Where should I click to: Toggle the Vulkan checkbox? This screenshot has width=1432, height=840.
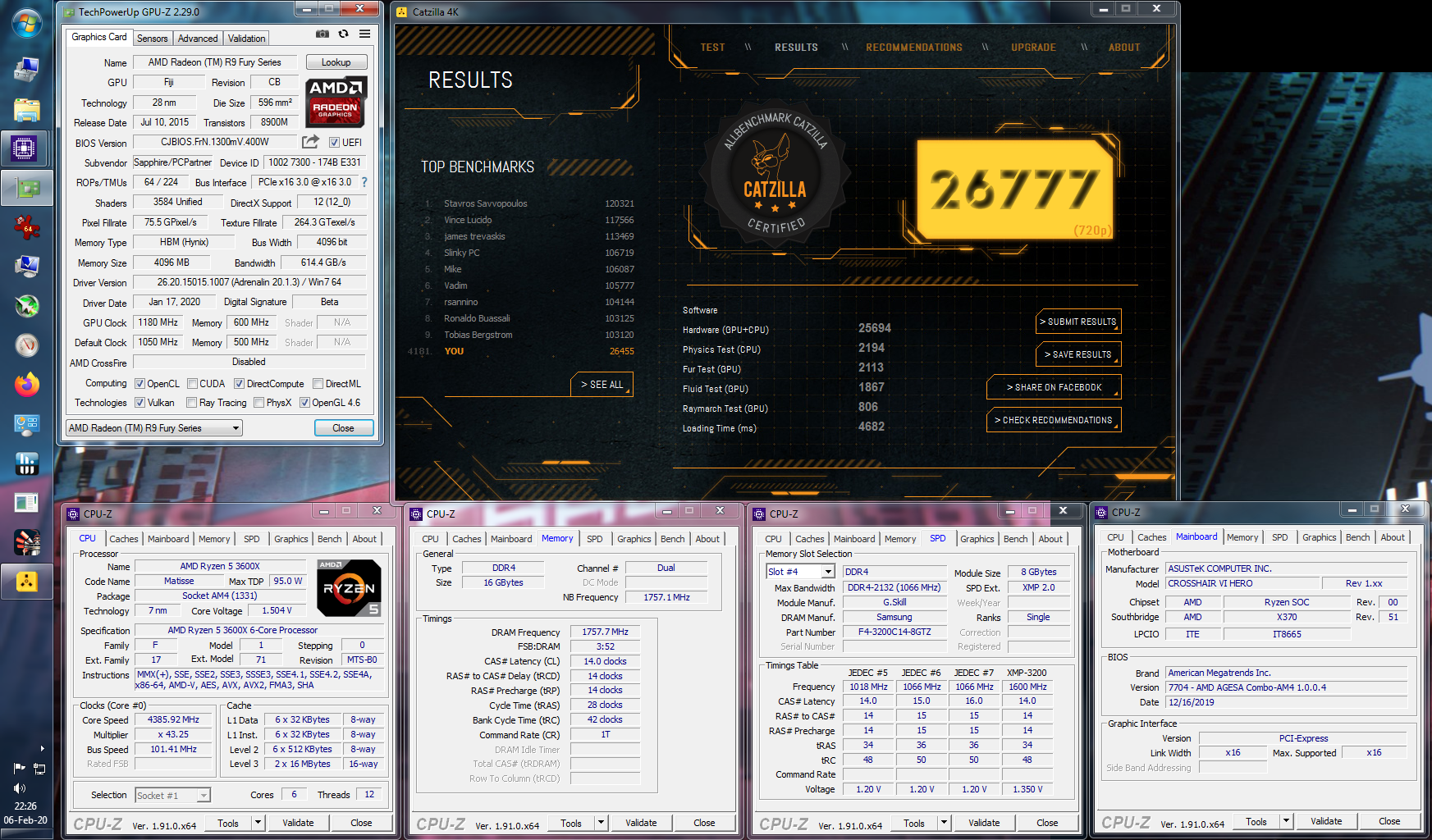tap(140, 403)
